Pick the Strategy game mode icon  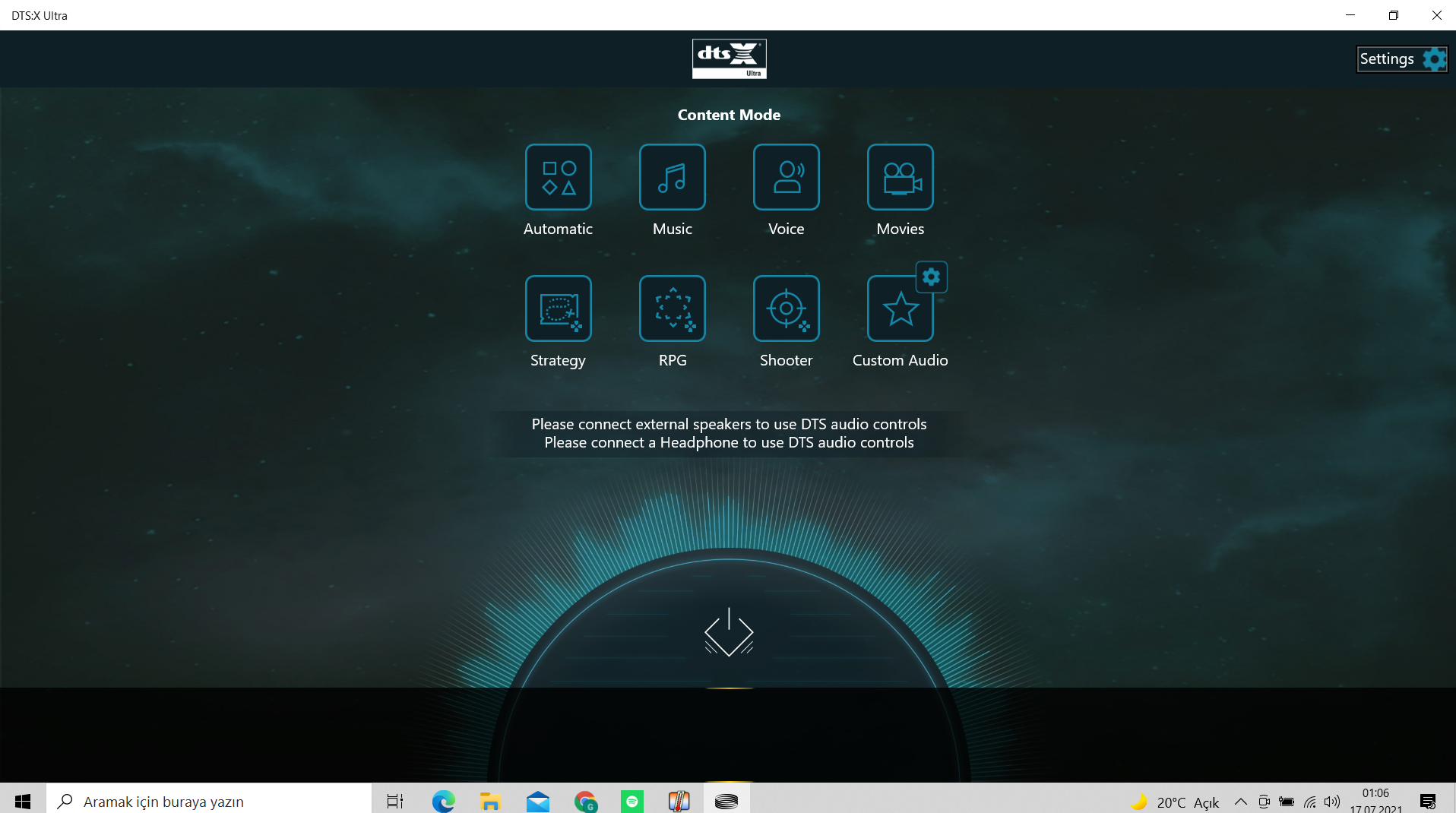point(559,308)
